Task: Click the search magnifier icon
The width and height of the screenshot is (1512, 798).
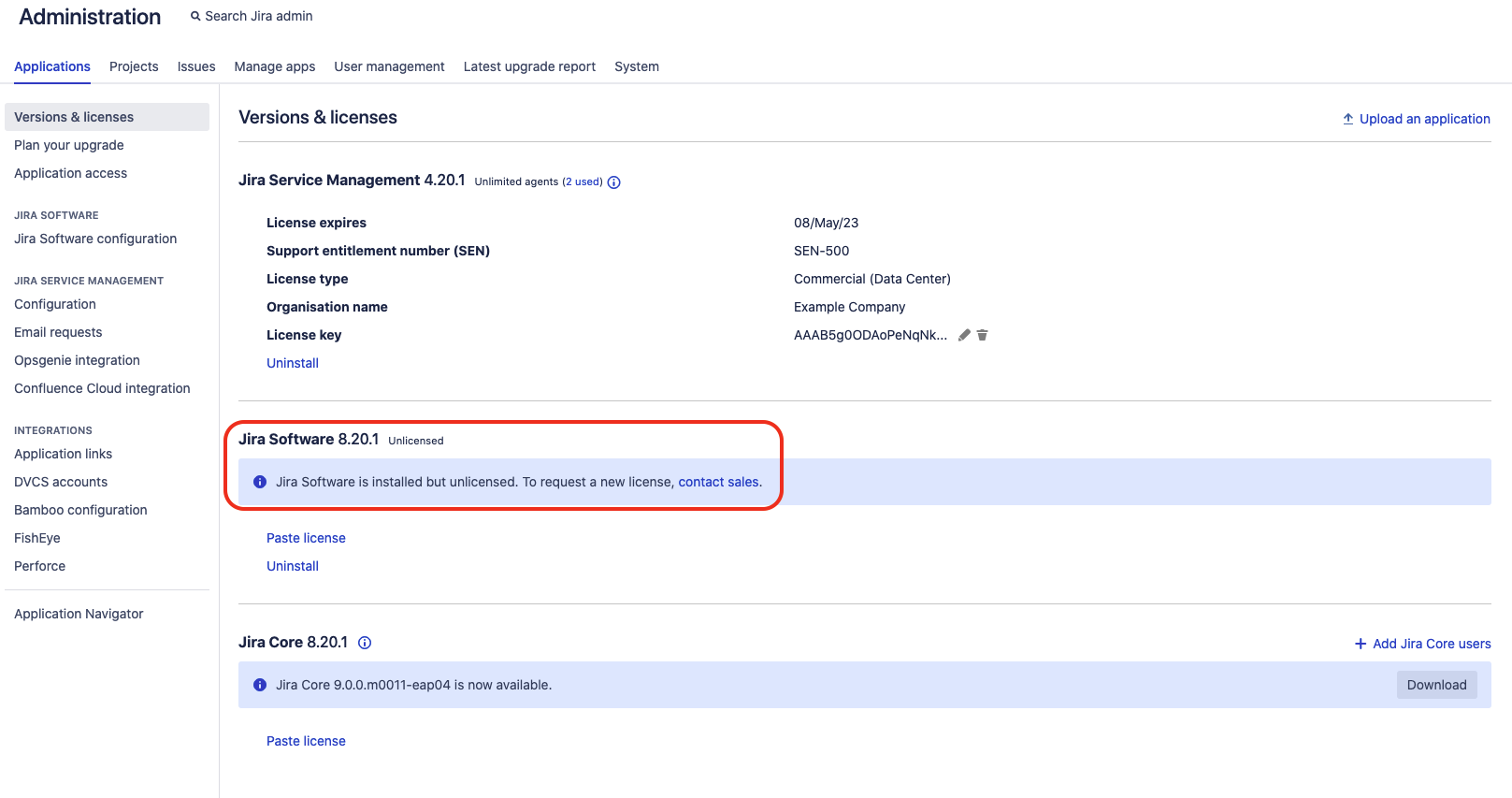Action: click(195, 16)
